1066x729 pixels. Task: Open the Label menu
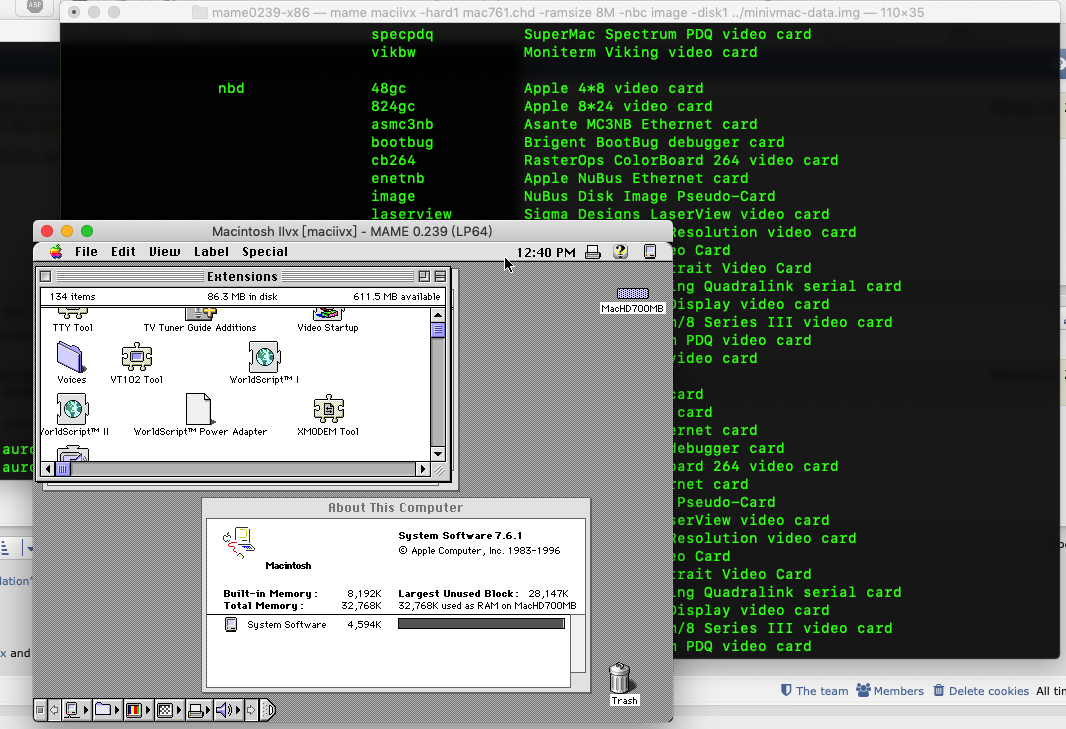coord(211,252)
